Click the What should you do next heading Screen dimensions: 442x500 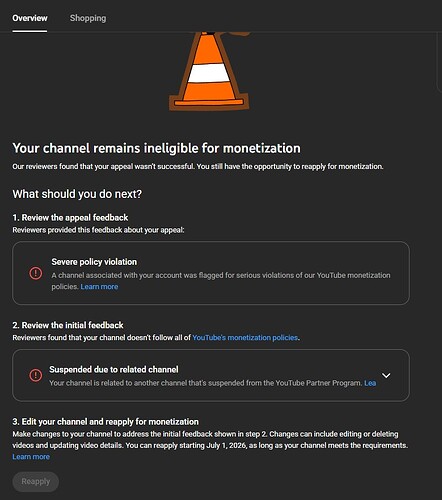coord(77,194)
